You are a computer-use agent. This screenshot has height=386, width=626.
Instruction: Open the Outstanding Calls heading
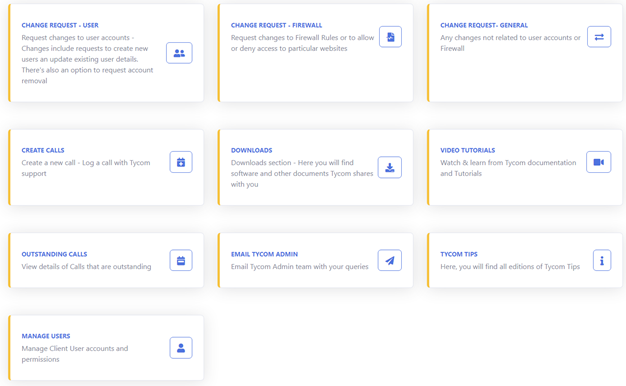coord(54,254)
